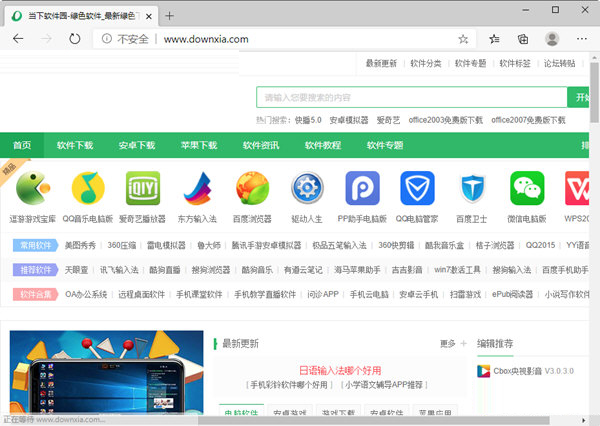
Task: Search hot keyword office2003免费版下载
Action: pos(446,120)
